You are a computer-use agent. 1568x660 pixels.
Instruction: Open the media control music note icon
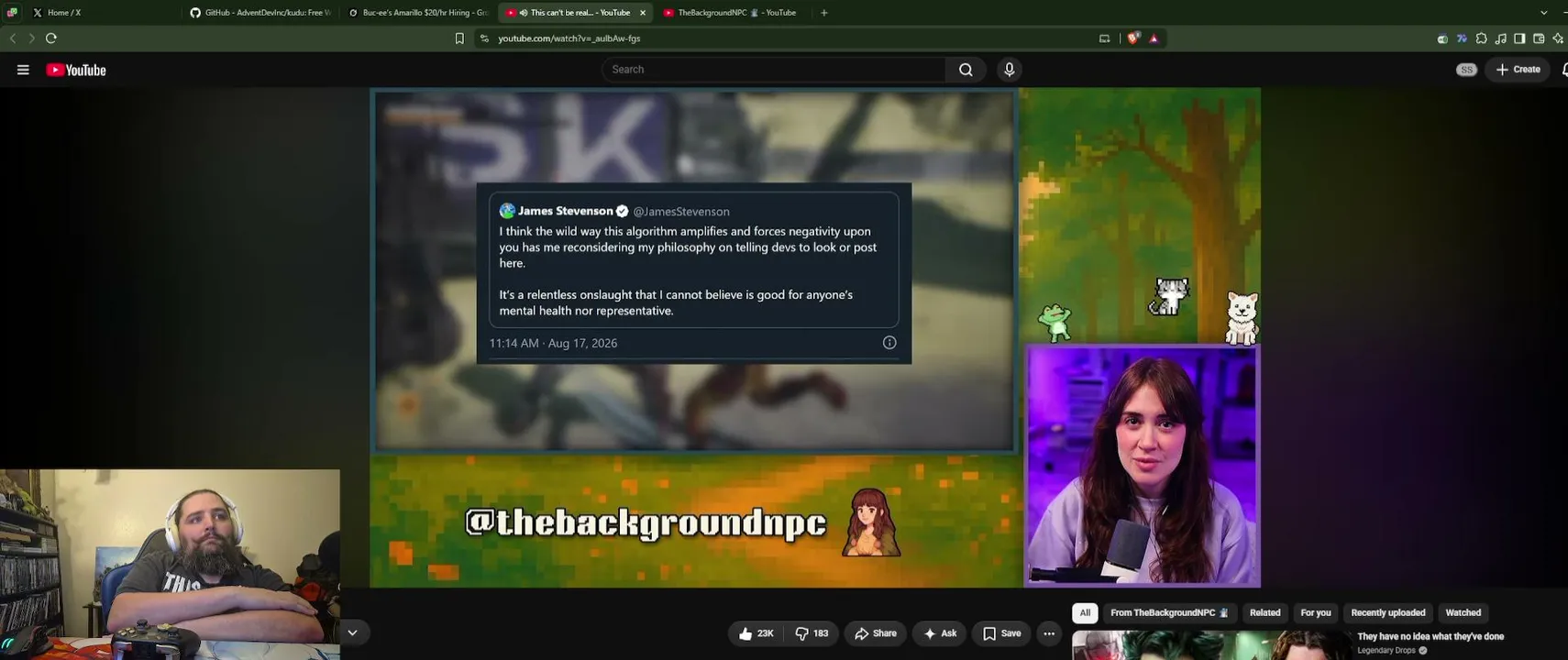1500,38
